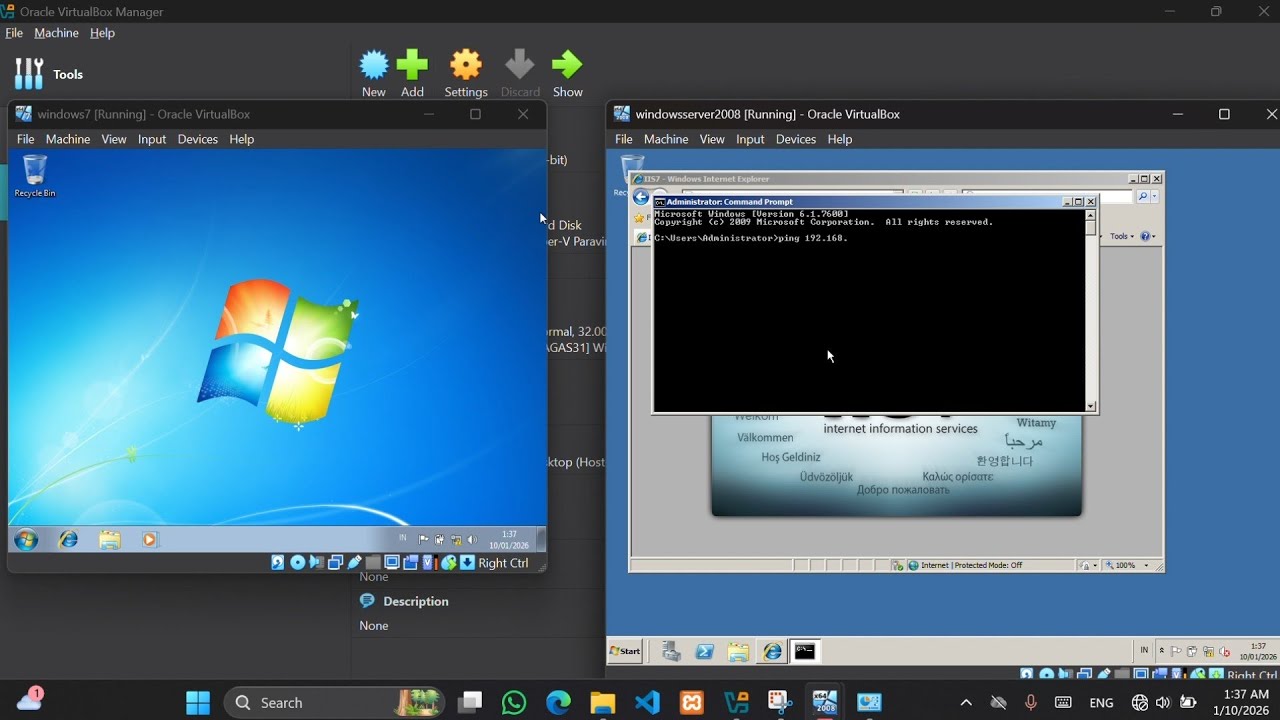Viewport: 1280px width, 720px height.
Task: Open WhatsApp from host taskbar
Action: (x=514, y=703)
